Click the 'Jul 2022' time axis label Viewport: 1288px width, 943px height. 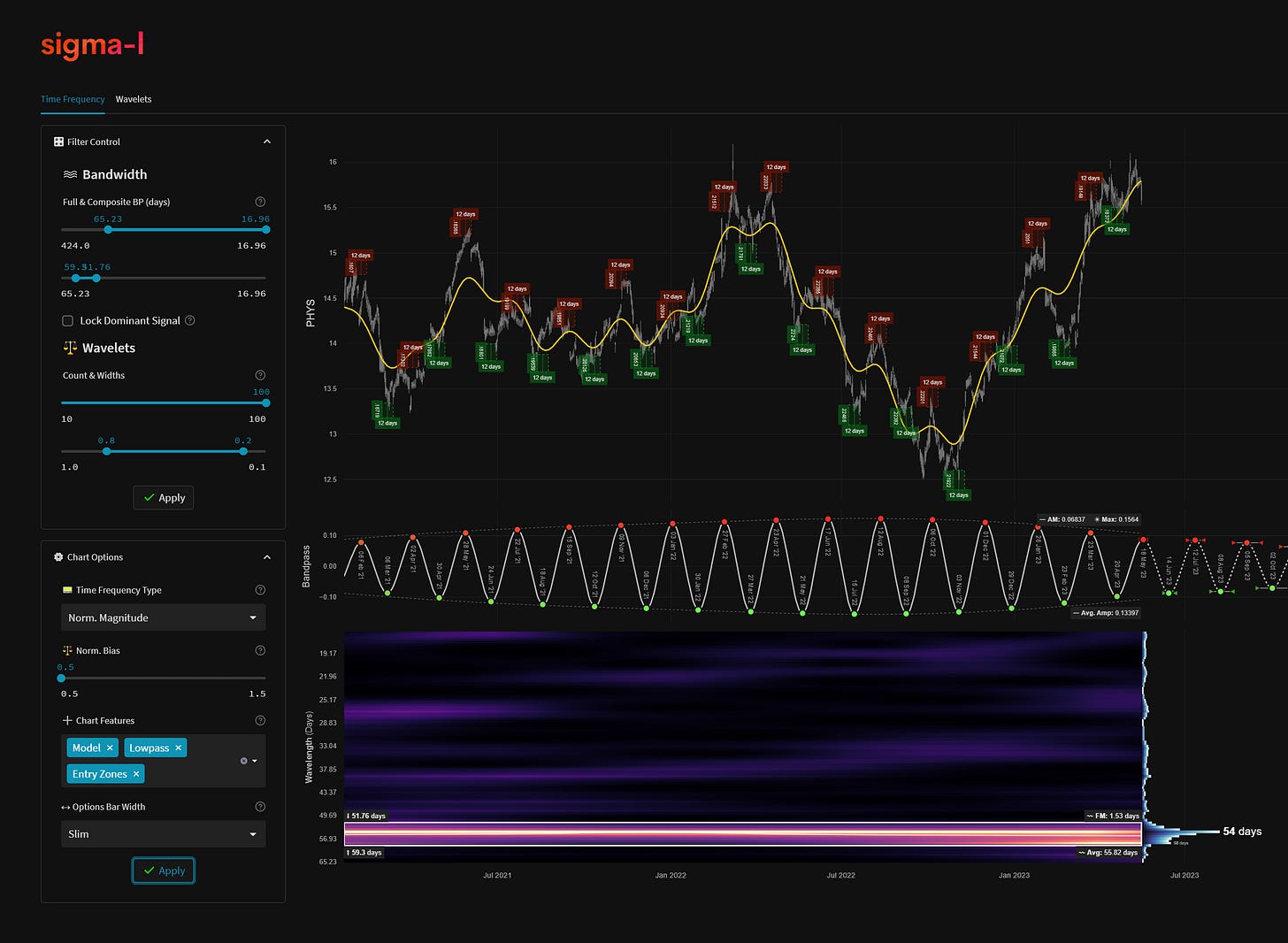[840, 875]
